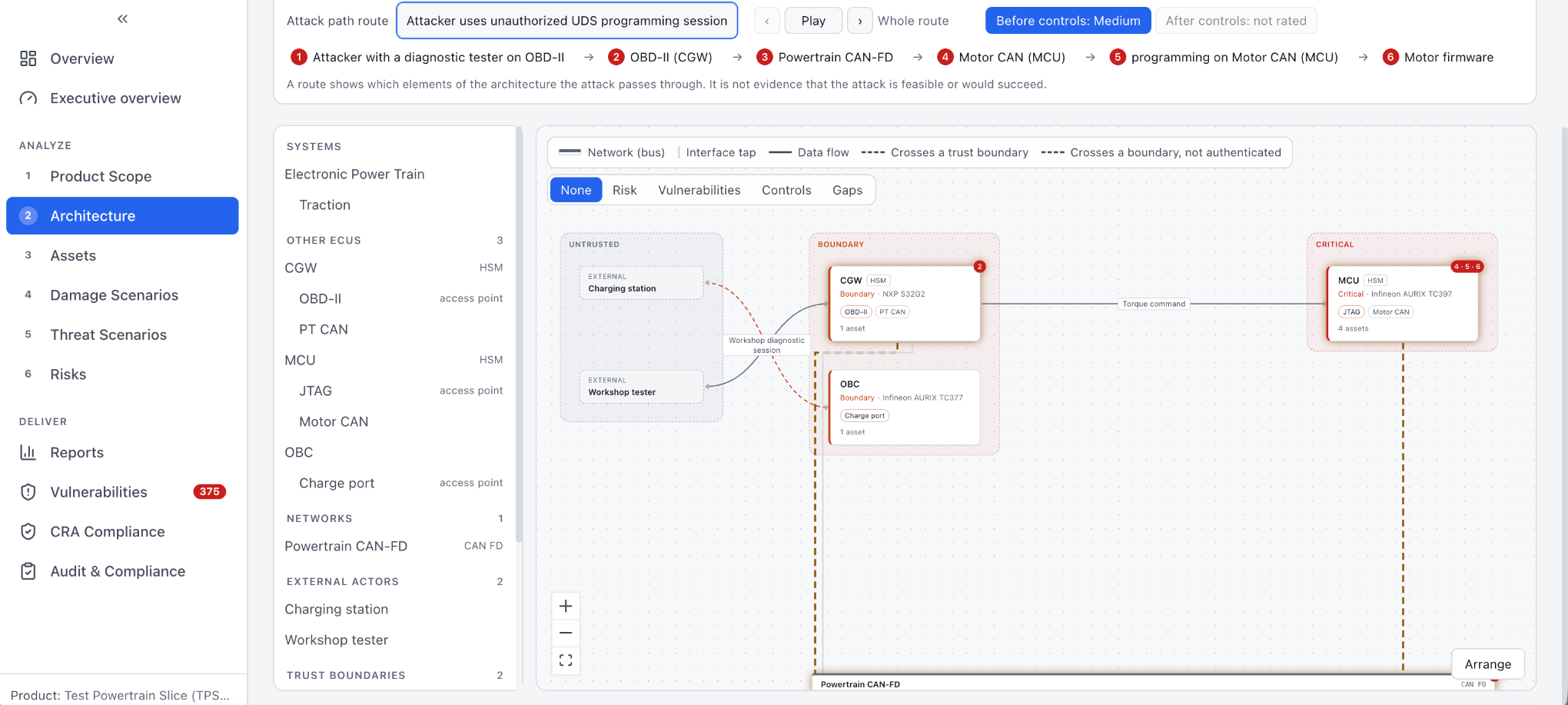
Task: Fit diagram to view icon
Action: tap(566, 660)
